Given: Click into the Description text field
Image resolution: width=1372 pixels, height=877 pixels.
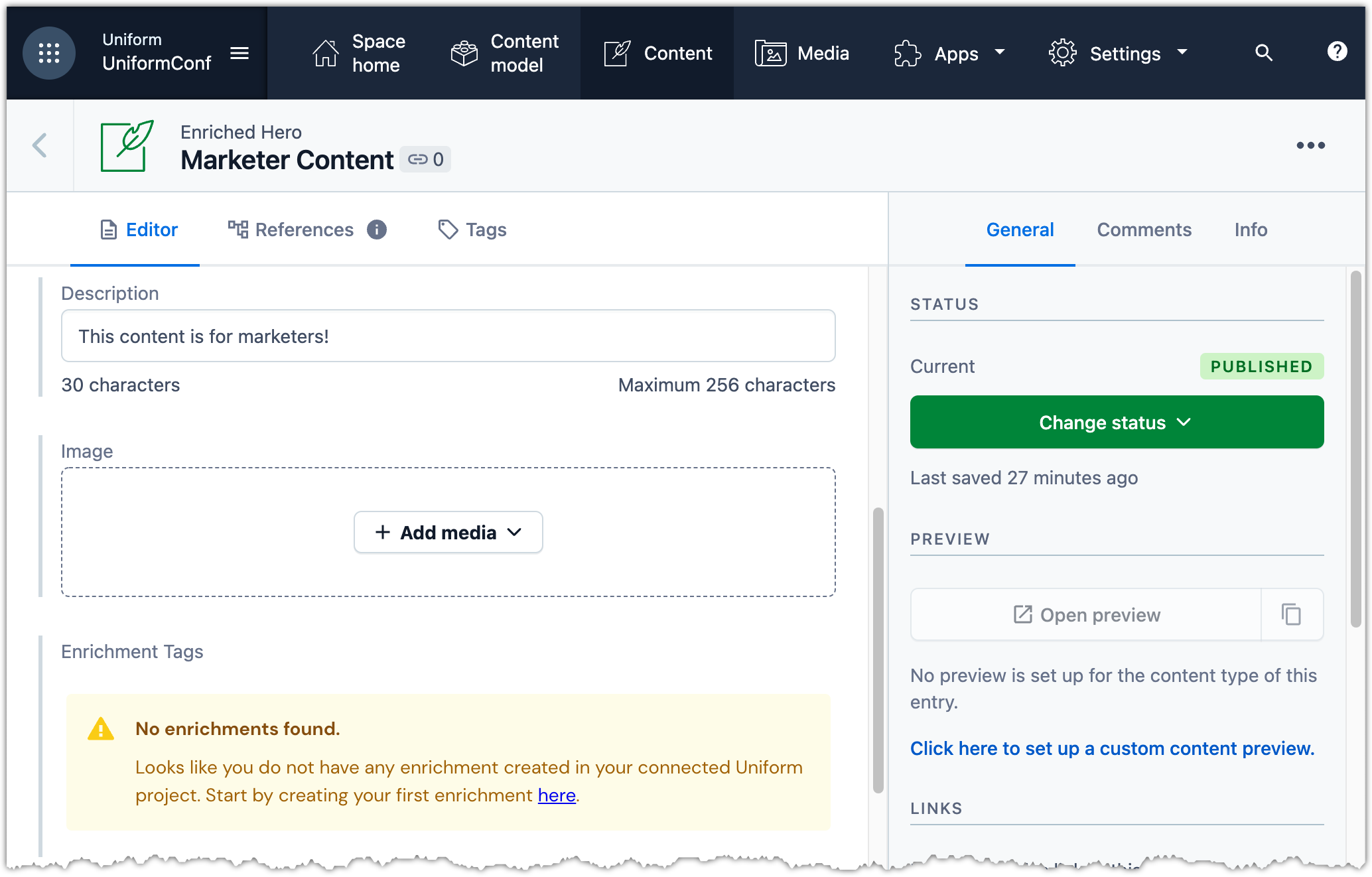Looking at the screenshot, I should (x=448, y=336).
